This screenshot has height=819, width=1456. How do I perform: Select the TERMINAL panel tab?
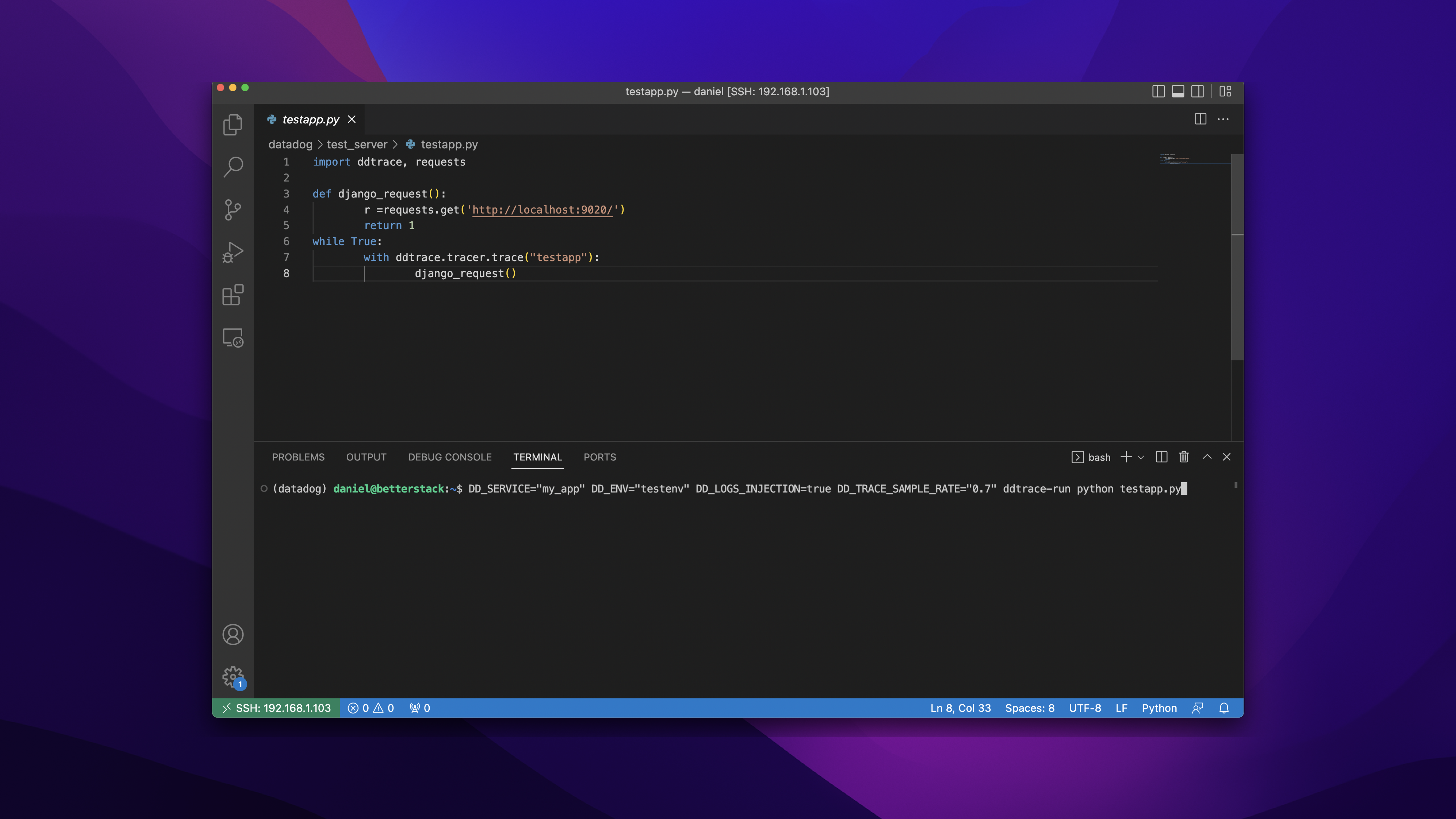click(x=537, y=457)
